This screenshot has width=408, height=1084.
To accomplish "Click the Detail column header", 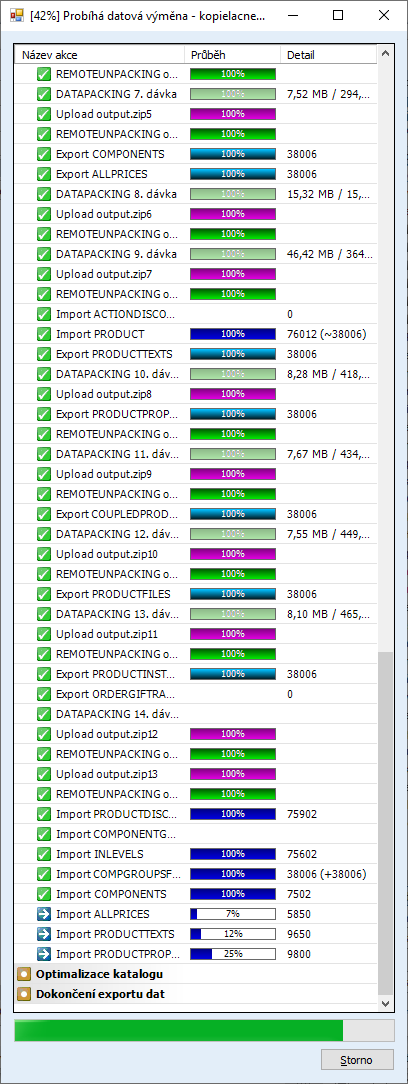I will [x=329, y=54].
